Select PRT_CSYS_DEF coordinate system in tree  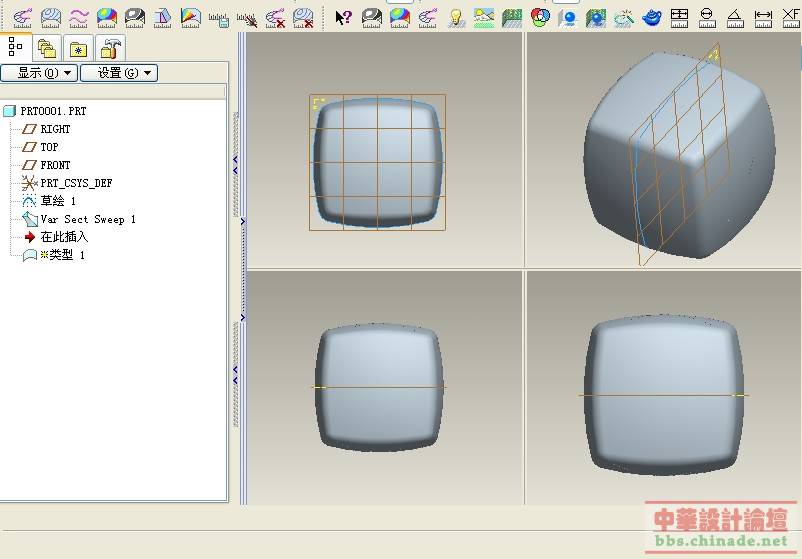click(76, 183)
